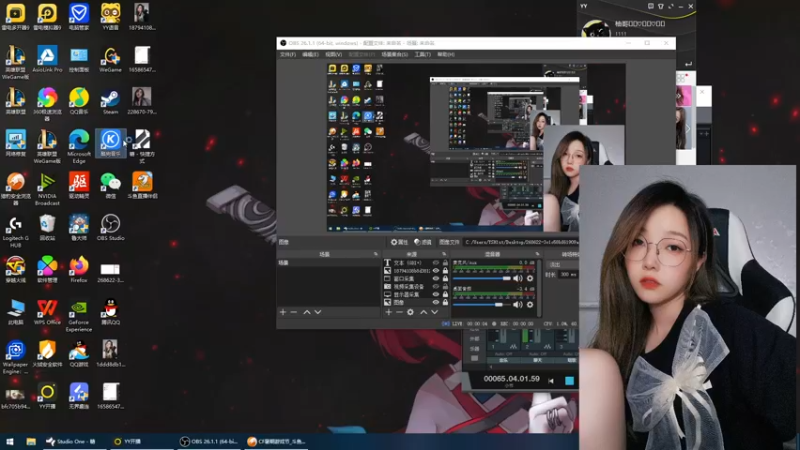The width and height of the screenshot is (800, 450).
Task: Select the highlighted Kugou Music K icon
Action: tap(110, 143)
